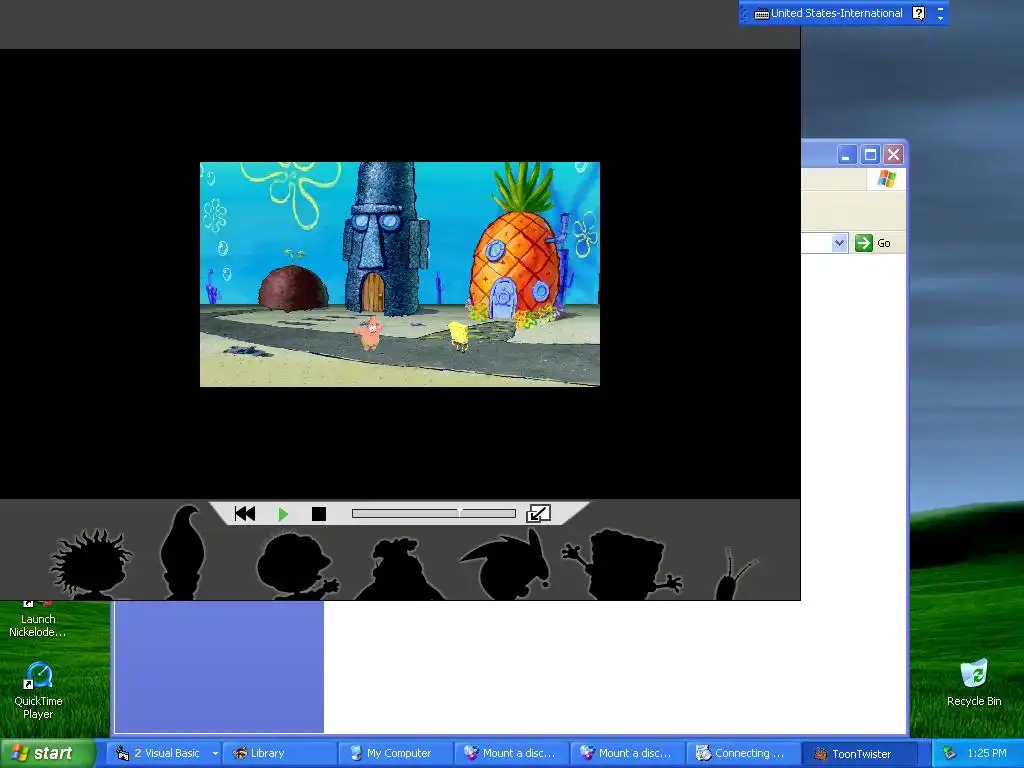Click the Go button in the background window
Image resolution: width=1024 pixels, height=768 pixels.
873,243
